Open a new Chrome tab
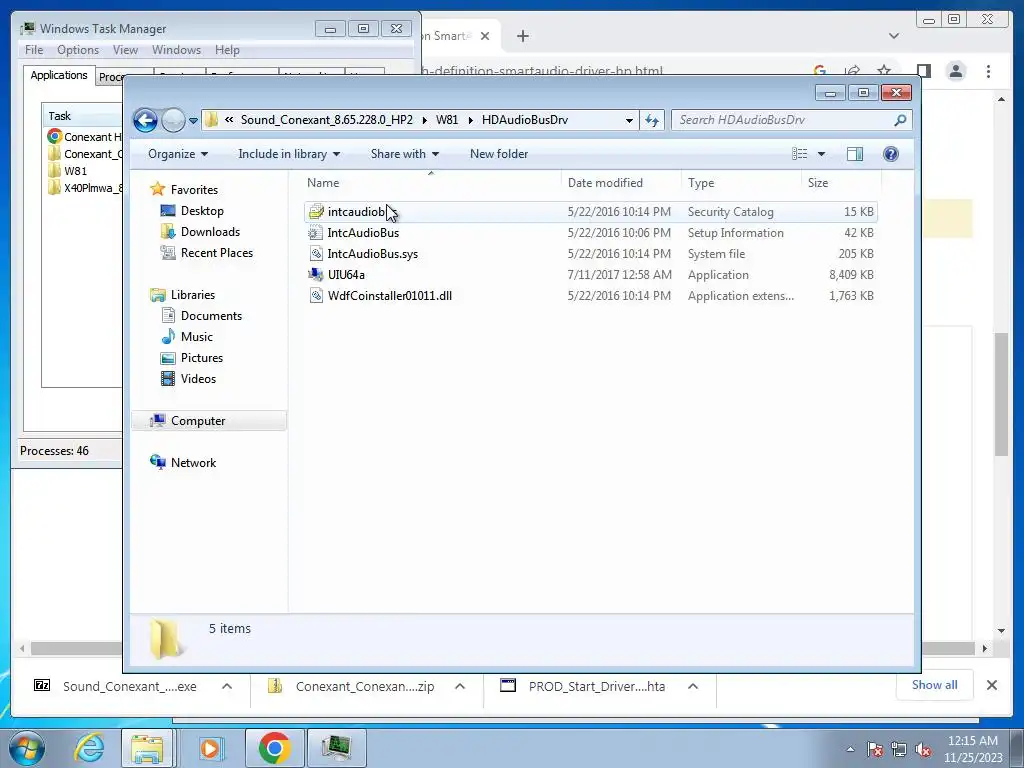1024x768 pixels. tap(522, 37)
